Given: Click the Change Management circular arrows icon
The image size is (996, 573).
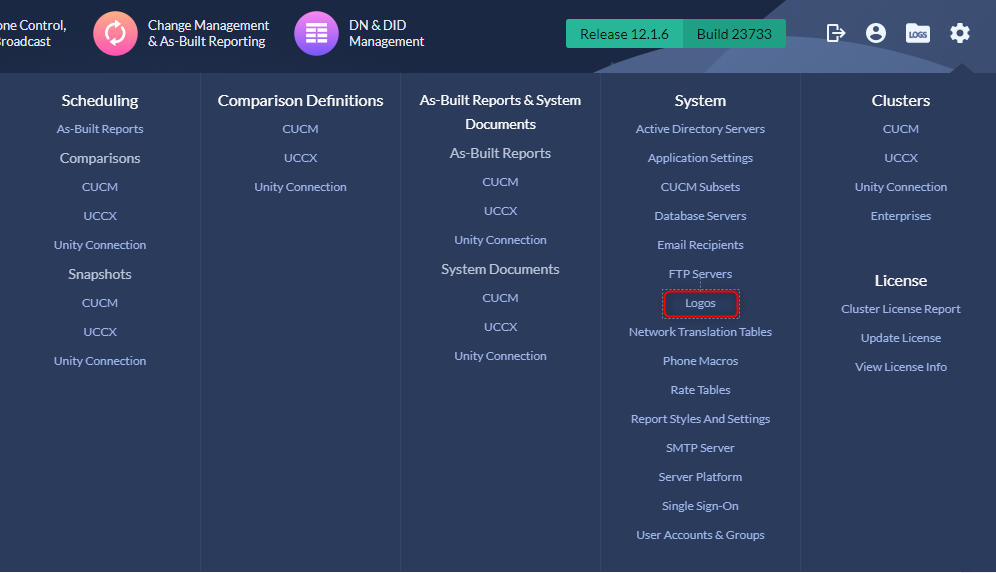Looking at the screenshot, I should coord(115,33).
